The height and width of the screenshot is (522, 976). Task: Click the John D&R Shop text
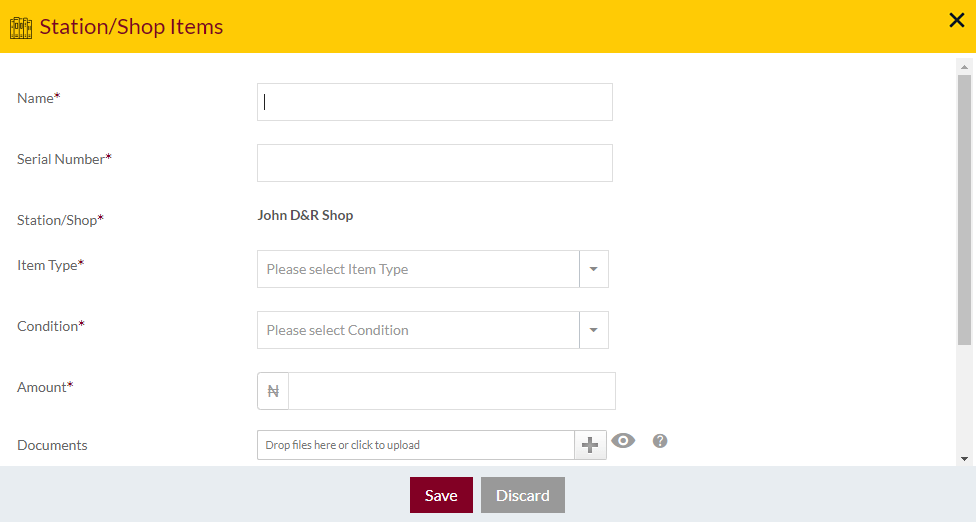pos(305,215)
